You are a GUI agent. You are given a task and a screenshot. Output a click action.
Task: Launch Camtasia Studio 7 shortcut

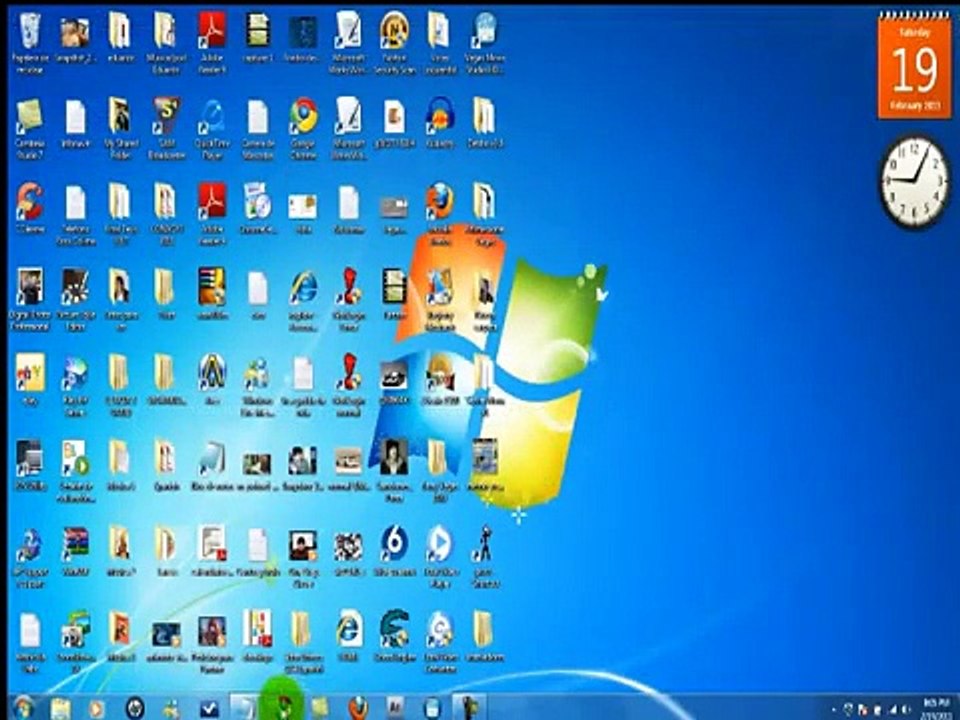pyautogui.click(x=29, y=127)
